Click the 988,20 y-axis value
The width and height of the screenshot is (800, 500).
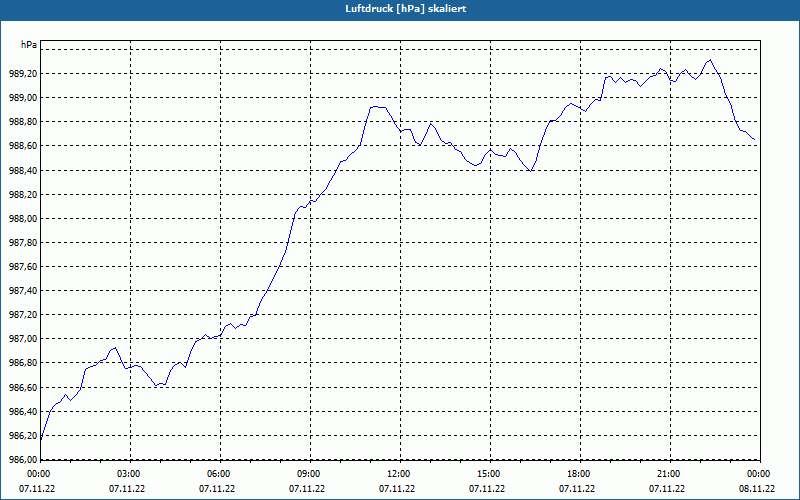click(x=23, y=194)
